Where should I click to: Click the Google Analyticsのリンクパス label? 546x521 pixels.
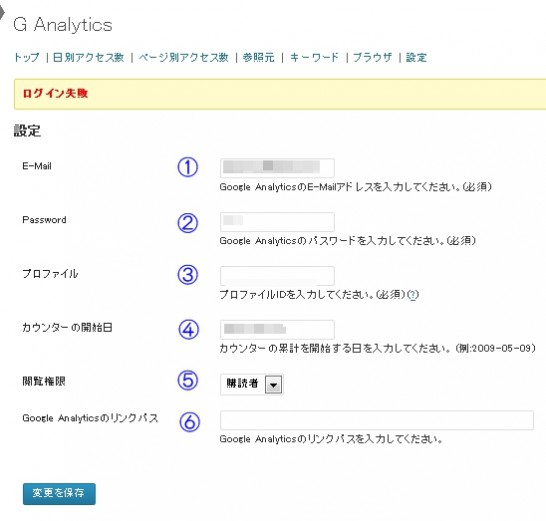pos(90,418)
